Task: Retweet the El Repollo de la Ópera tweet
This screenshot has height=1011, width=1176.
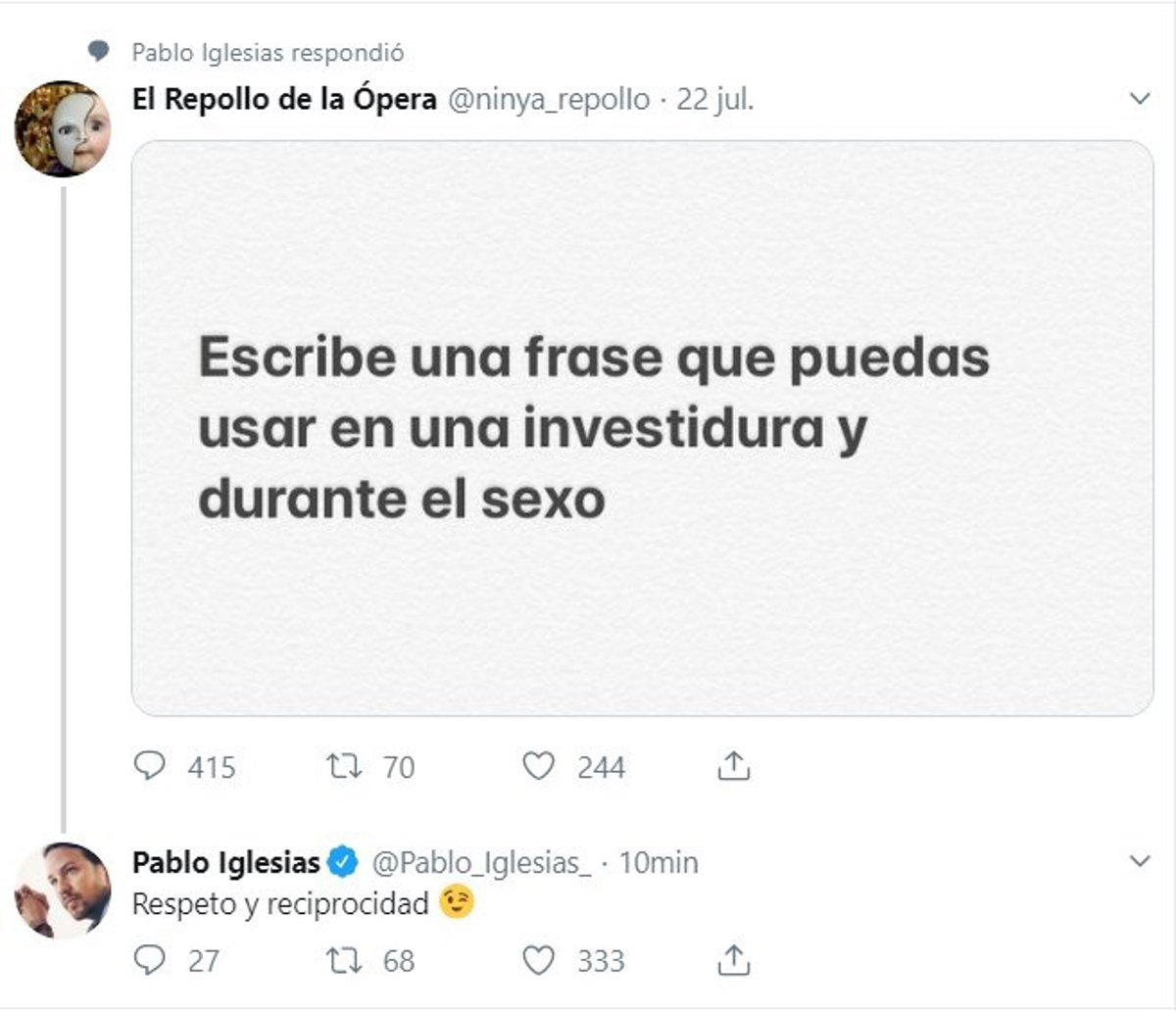Action: click(343, 766)
